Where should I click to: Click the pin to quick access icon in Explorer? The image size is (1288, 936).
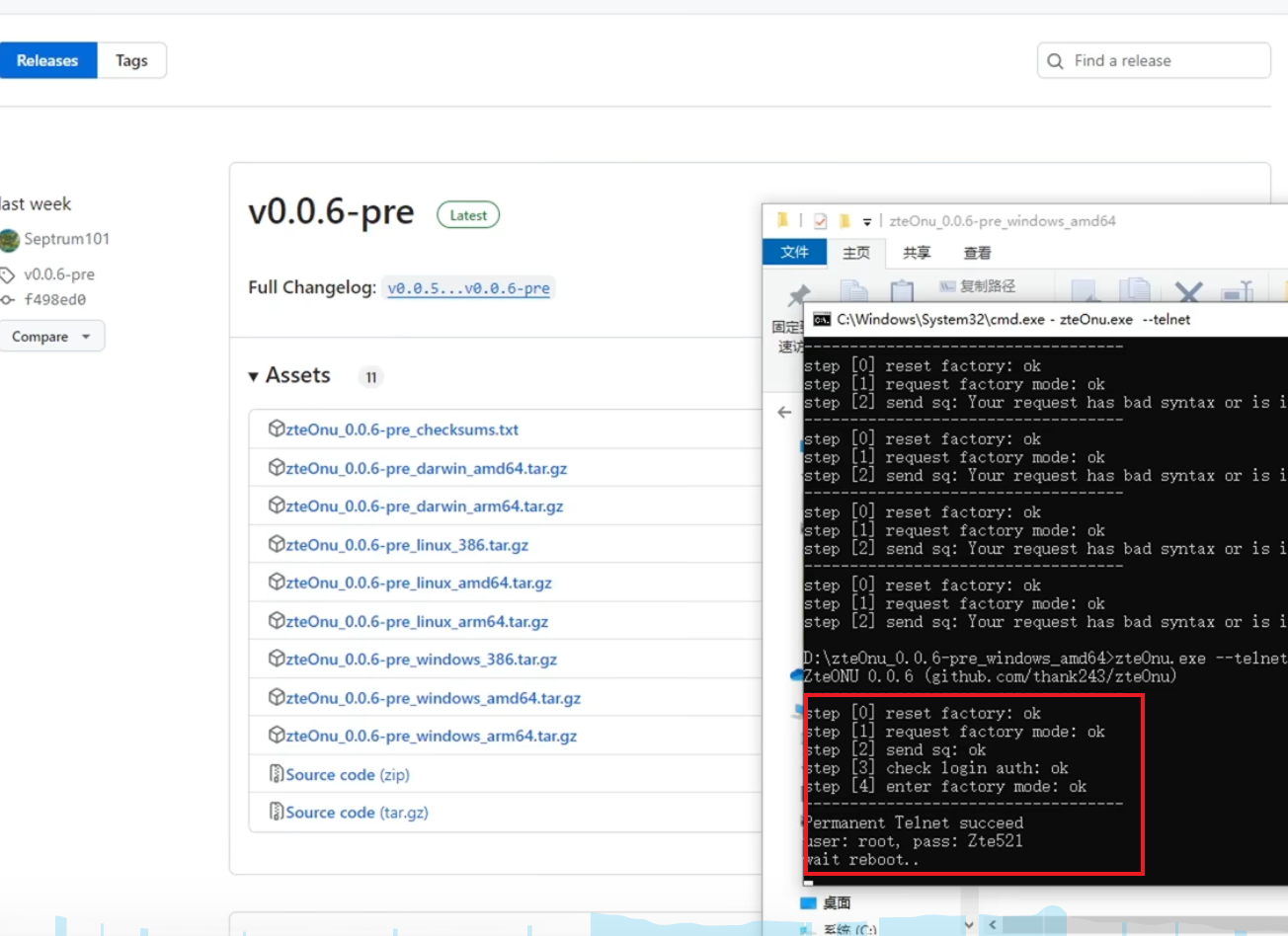pyautogui.click(x=798, y=297)
